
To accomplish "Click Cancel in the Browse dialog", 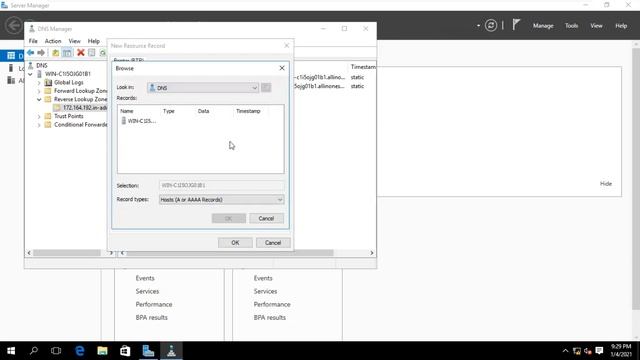I will tap(266, 218).
